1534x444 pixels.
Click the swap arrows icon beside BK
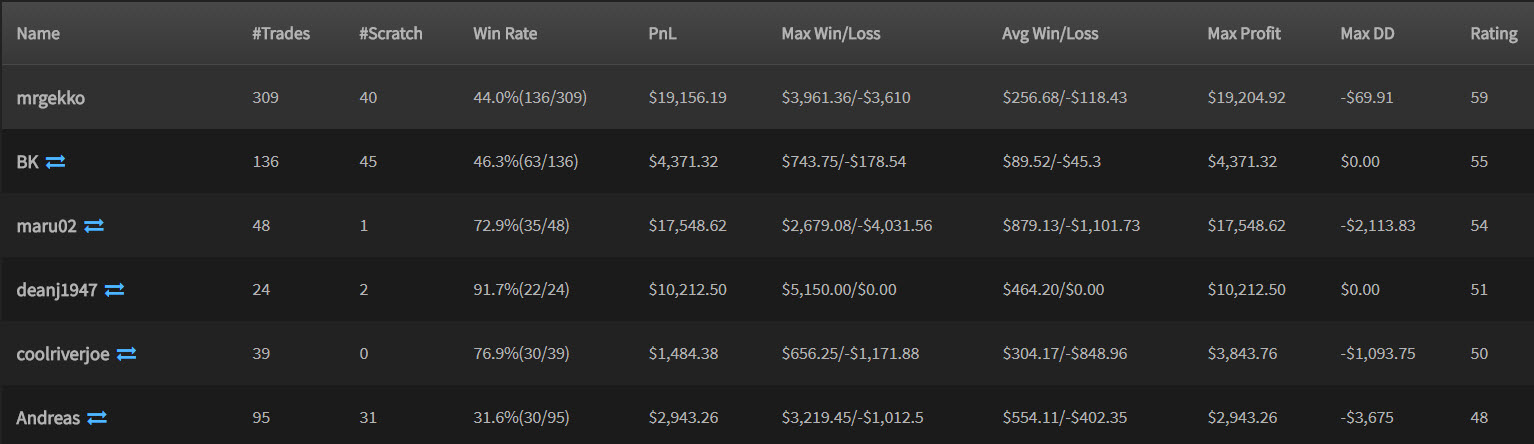(x=55, y=161)
